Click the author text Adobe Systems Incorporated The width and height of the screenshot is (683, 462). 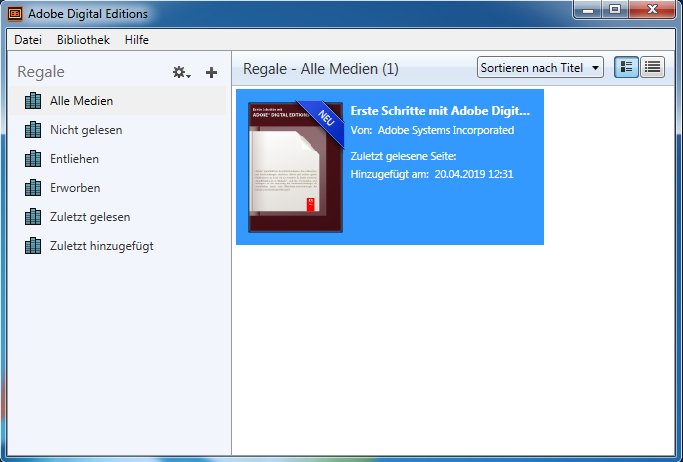coord(446,130)
